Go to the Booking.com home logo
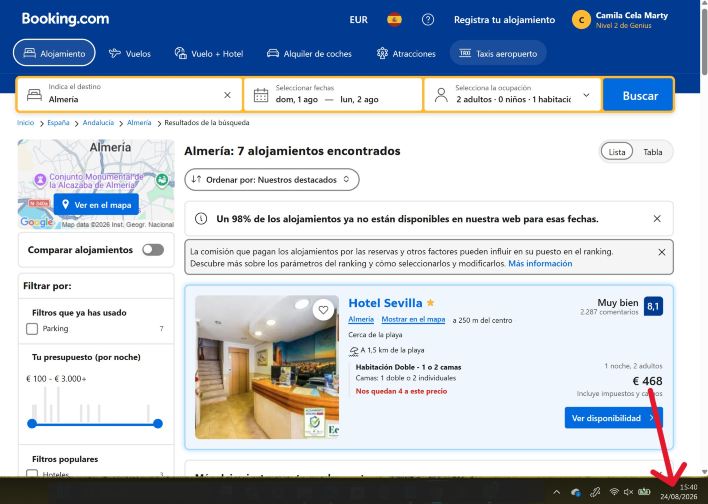The image size is (708, 504). tap(65, 19)
